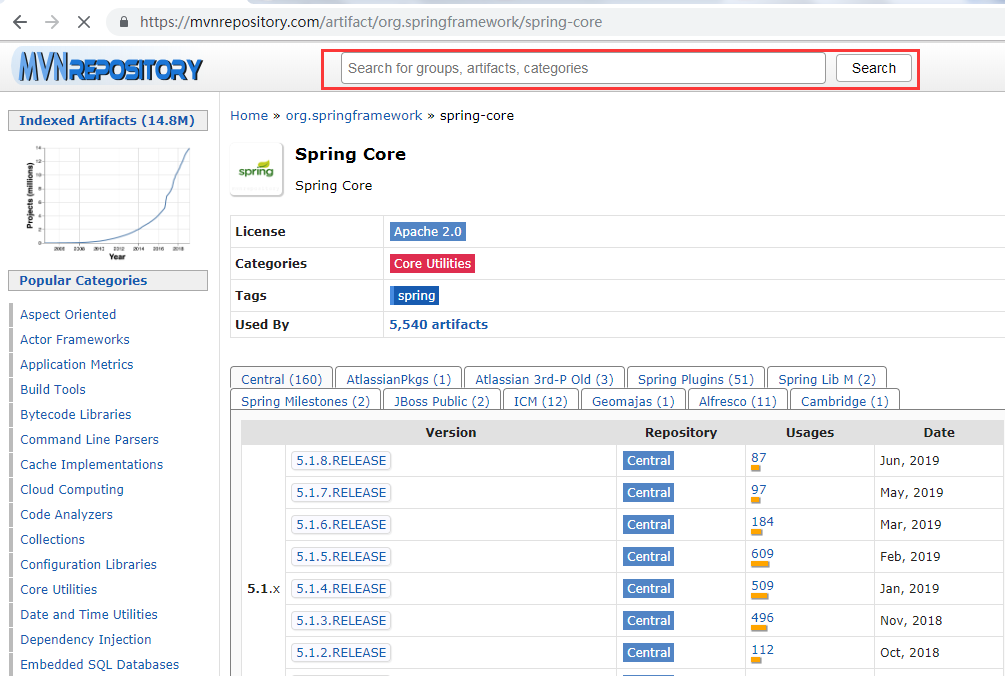Open Actor Frameworks category
Image resolution: width=1005 pixels, height=676 pixels.
[x=74, y=340]
